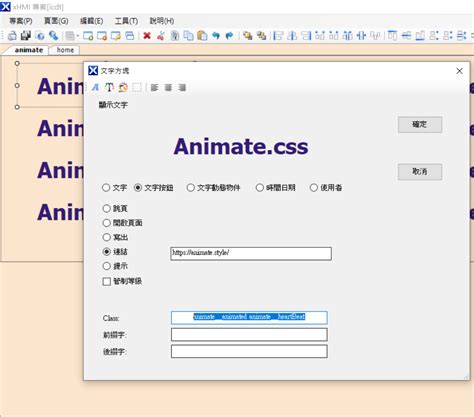
Task: Align text right in the dialog toolbar
Action: click(182, 87)
